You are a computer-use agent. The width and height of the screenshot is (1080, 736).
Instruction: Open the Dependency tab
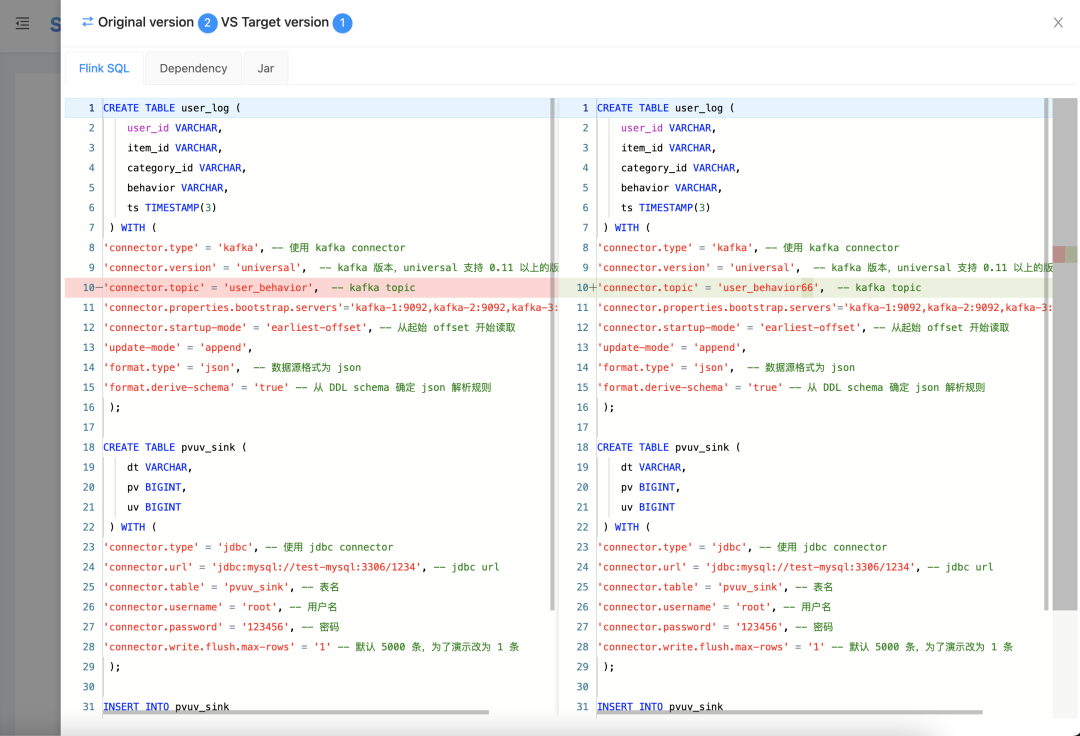[193, 68]
